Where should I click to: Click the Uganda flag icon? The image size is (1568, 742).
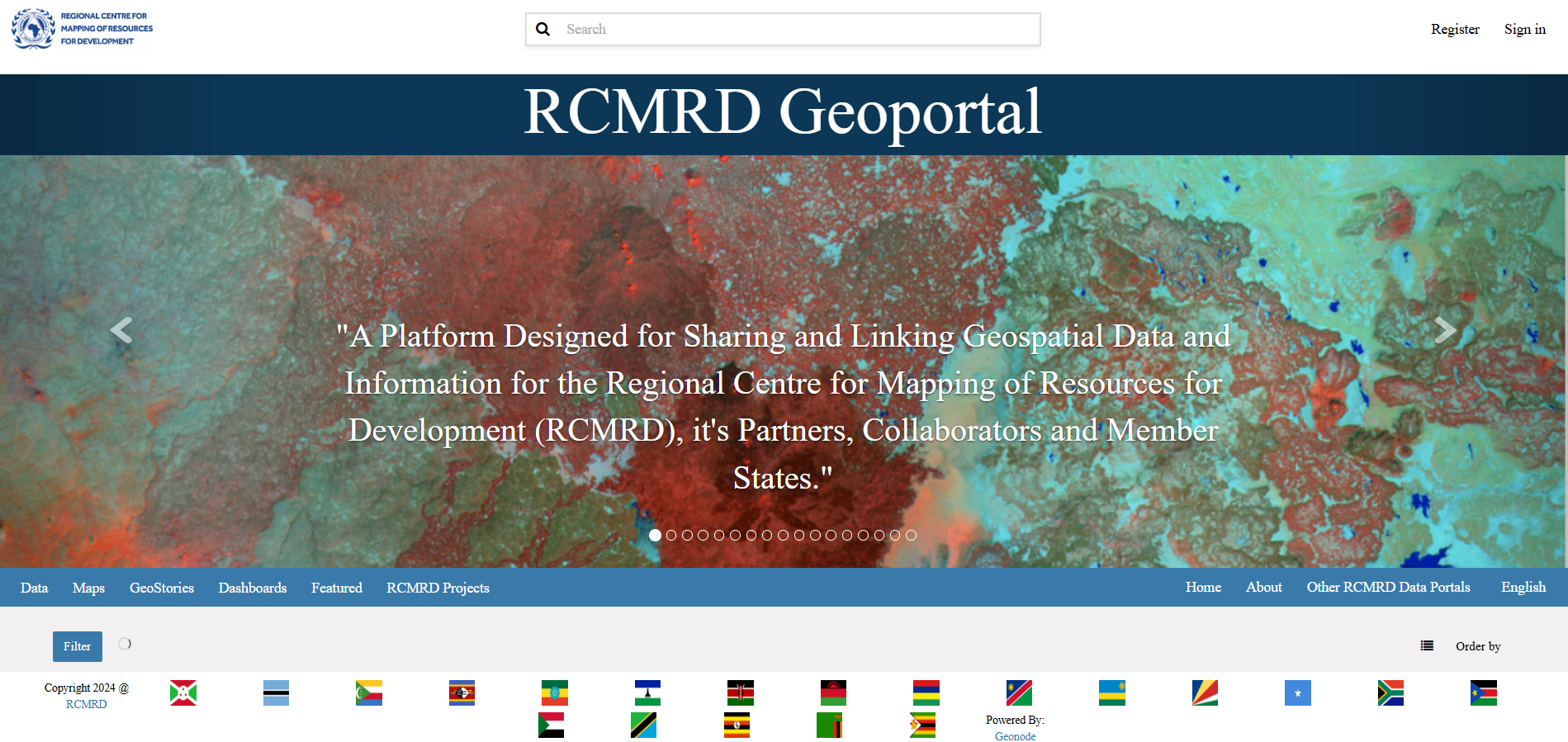[737, 725]
